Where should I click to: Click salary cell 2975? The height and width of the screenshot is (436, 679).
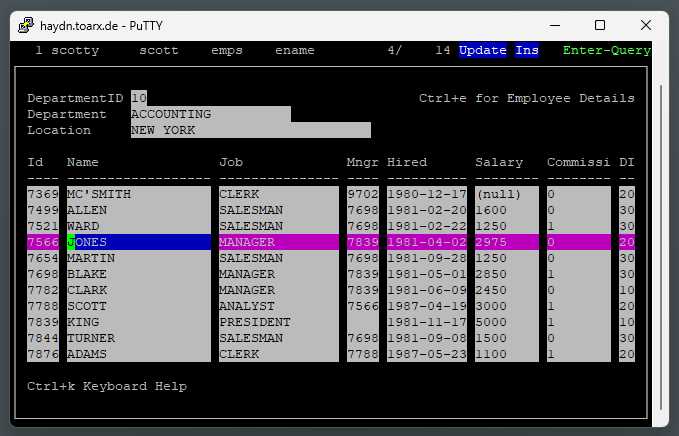click(507, 242)
